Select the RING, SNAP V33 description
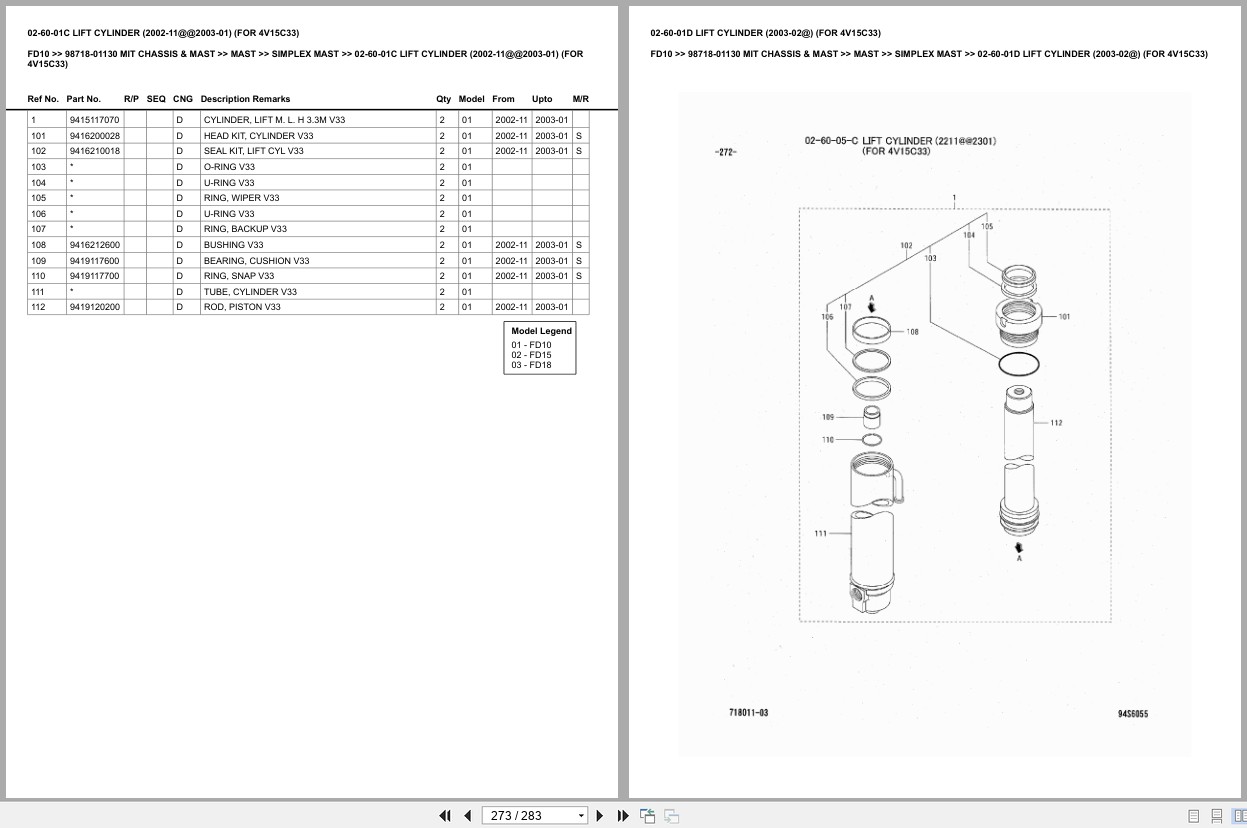The height and width of the screenshot is (828, 1247). pyautogui.click(x=238, y=276)
